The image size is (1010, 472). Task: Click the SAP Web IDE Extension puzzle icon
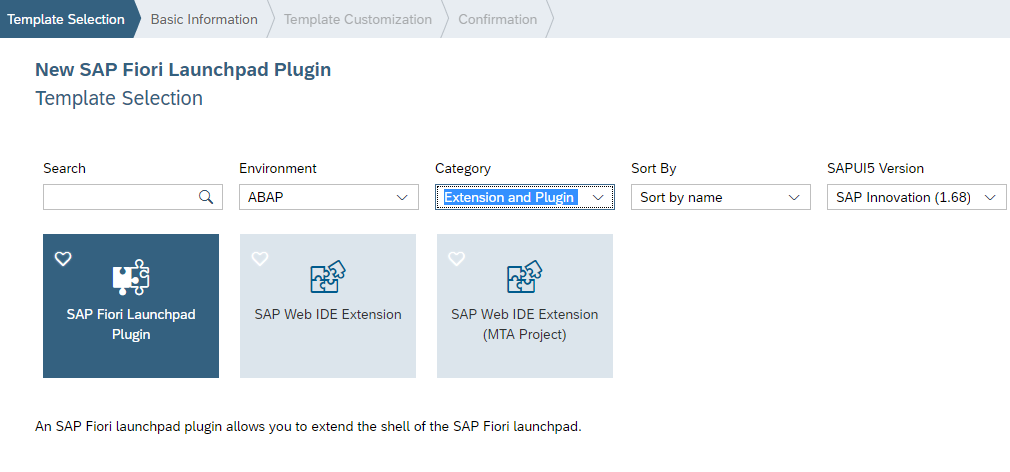(328, 277)
